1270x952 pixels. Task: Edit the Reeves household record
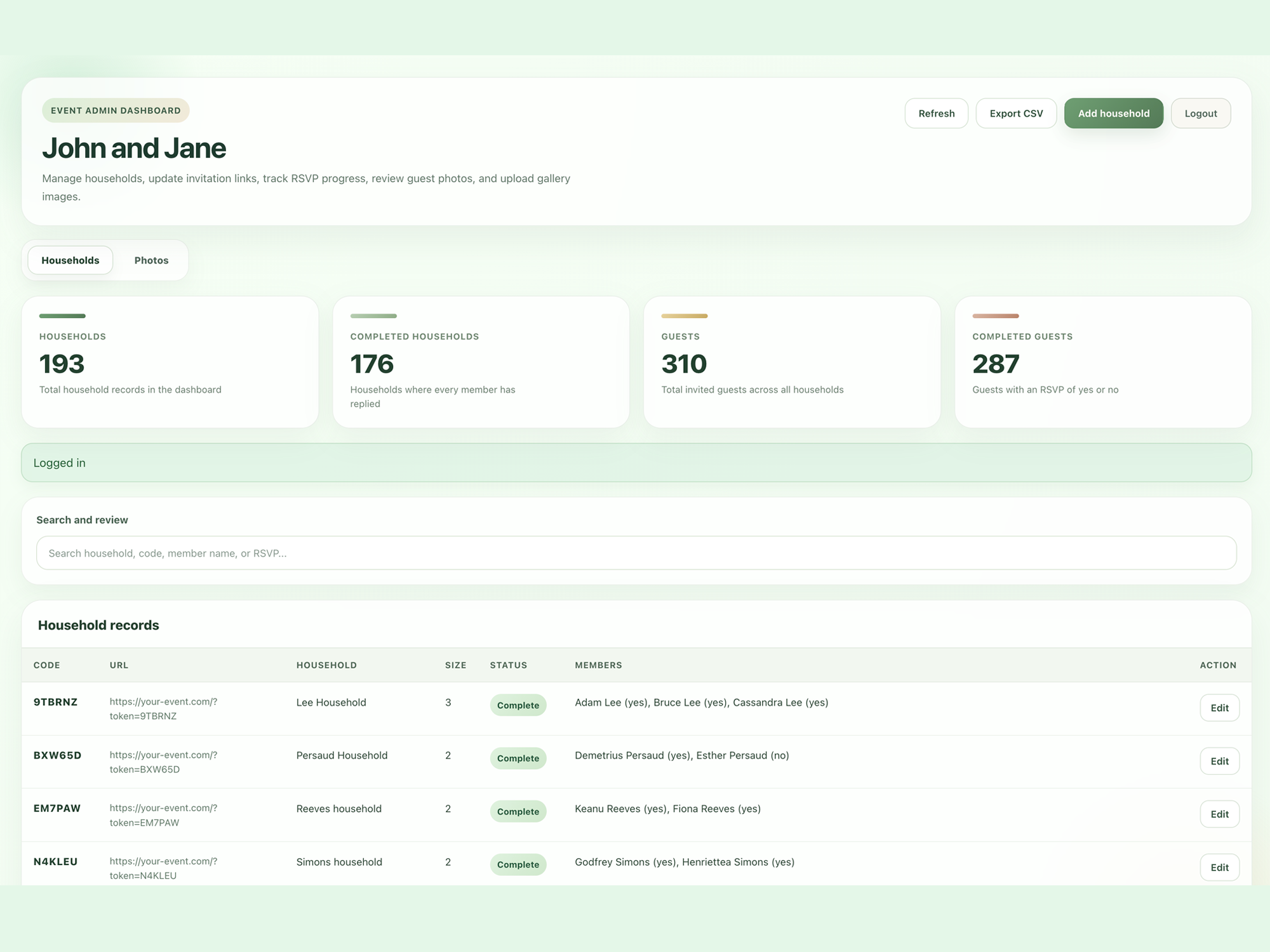[1219, 814]
